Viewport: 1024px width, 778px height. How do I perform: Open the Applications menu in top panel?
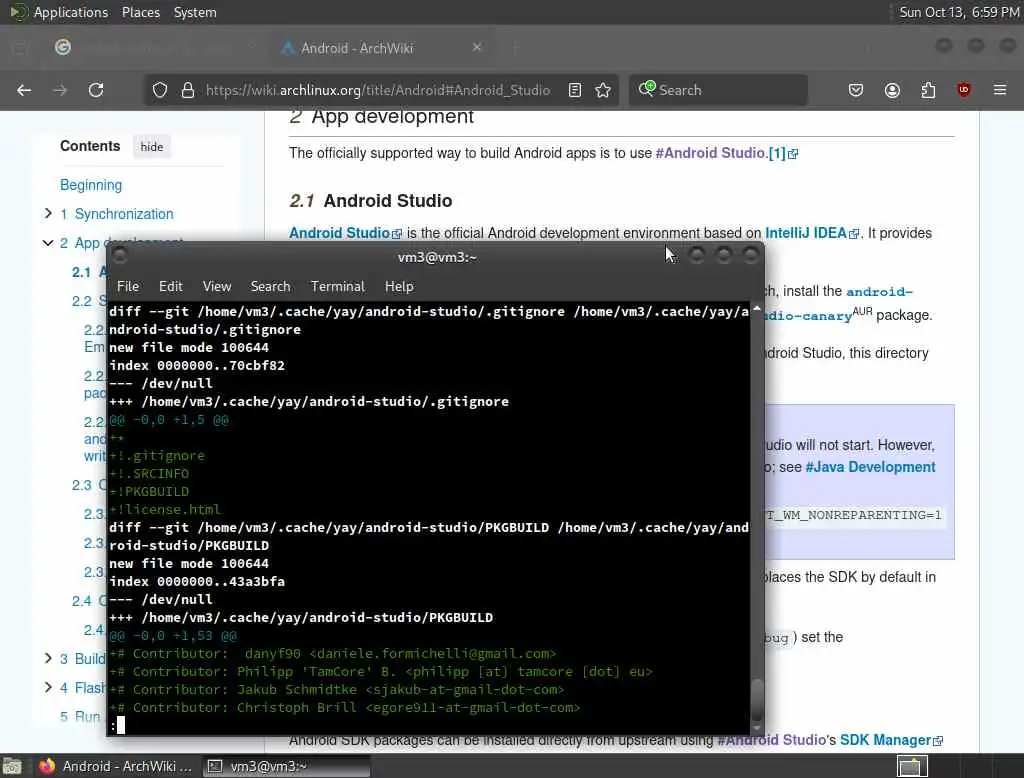click(x=71, y=12)
